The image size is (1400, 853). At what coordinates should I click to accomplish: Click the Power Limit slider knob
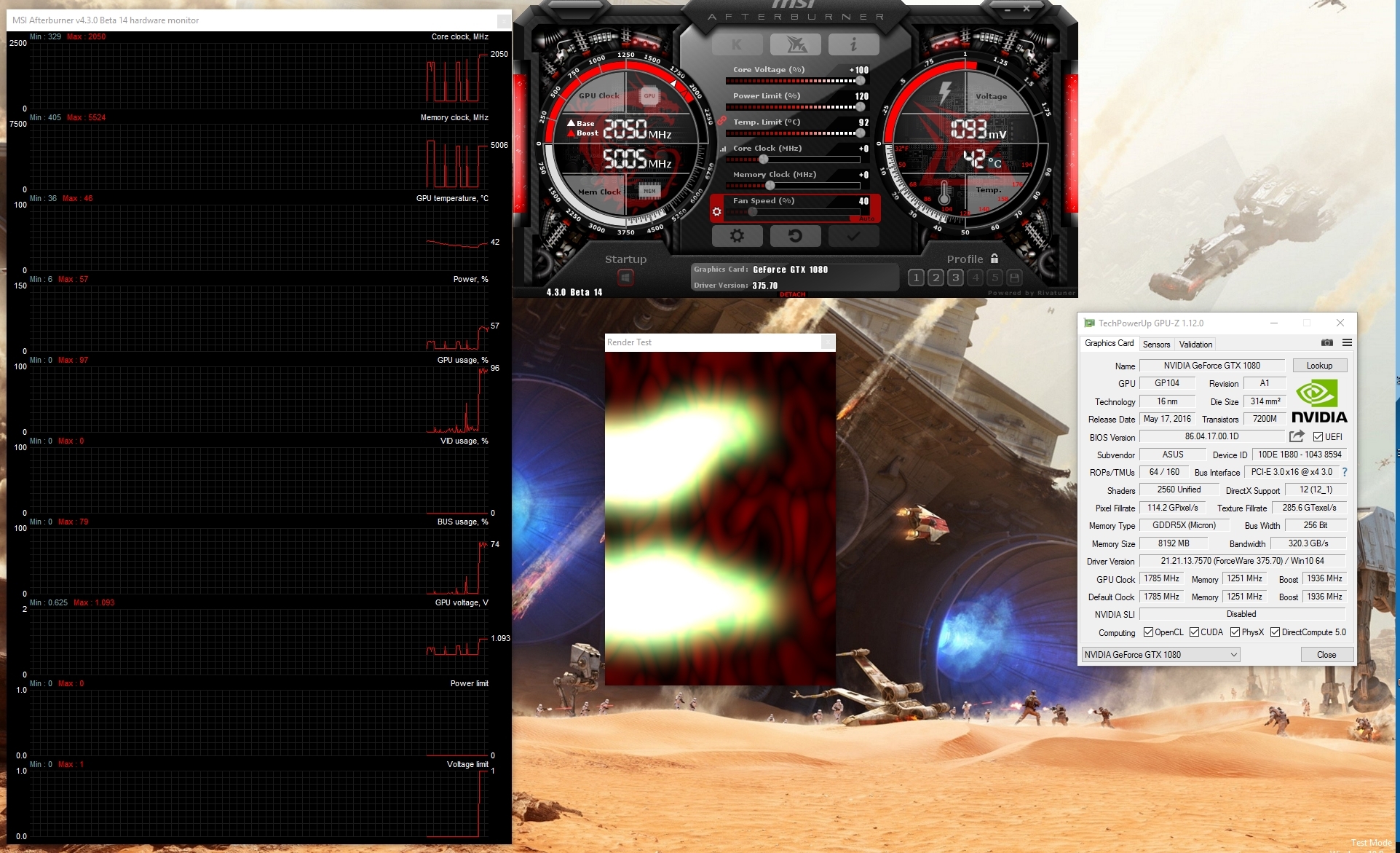point(860,107)
